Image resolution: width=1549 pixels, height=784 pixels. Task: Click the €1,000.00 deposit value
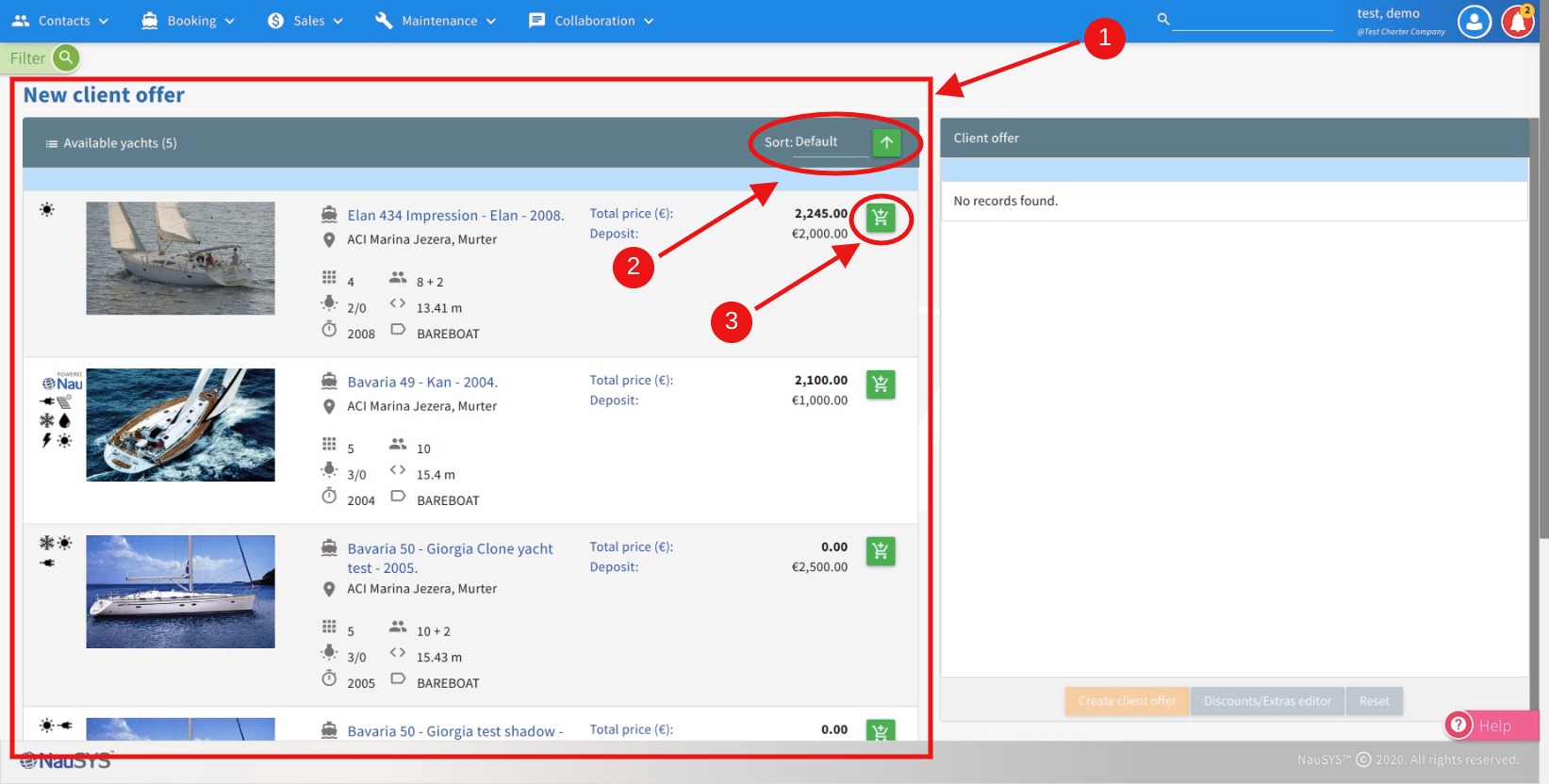pos(819,400)
